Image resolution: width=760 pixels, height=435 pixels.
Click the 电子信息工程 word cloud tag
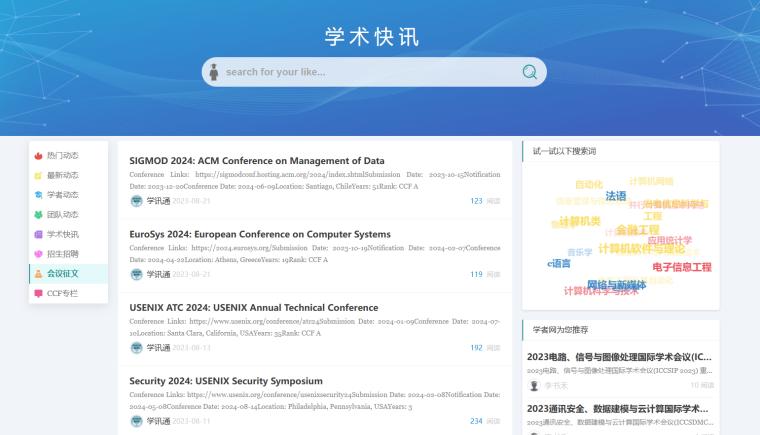681,267
